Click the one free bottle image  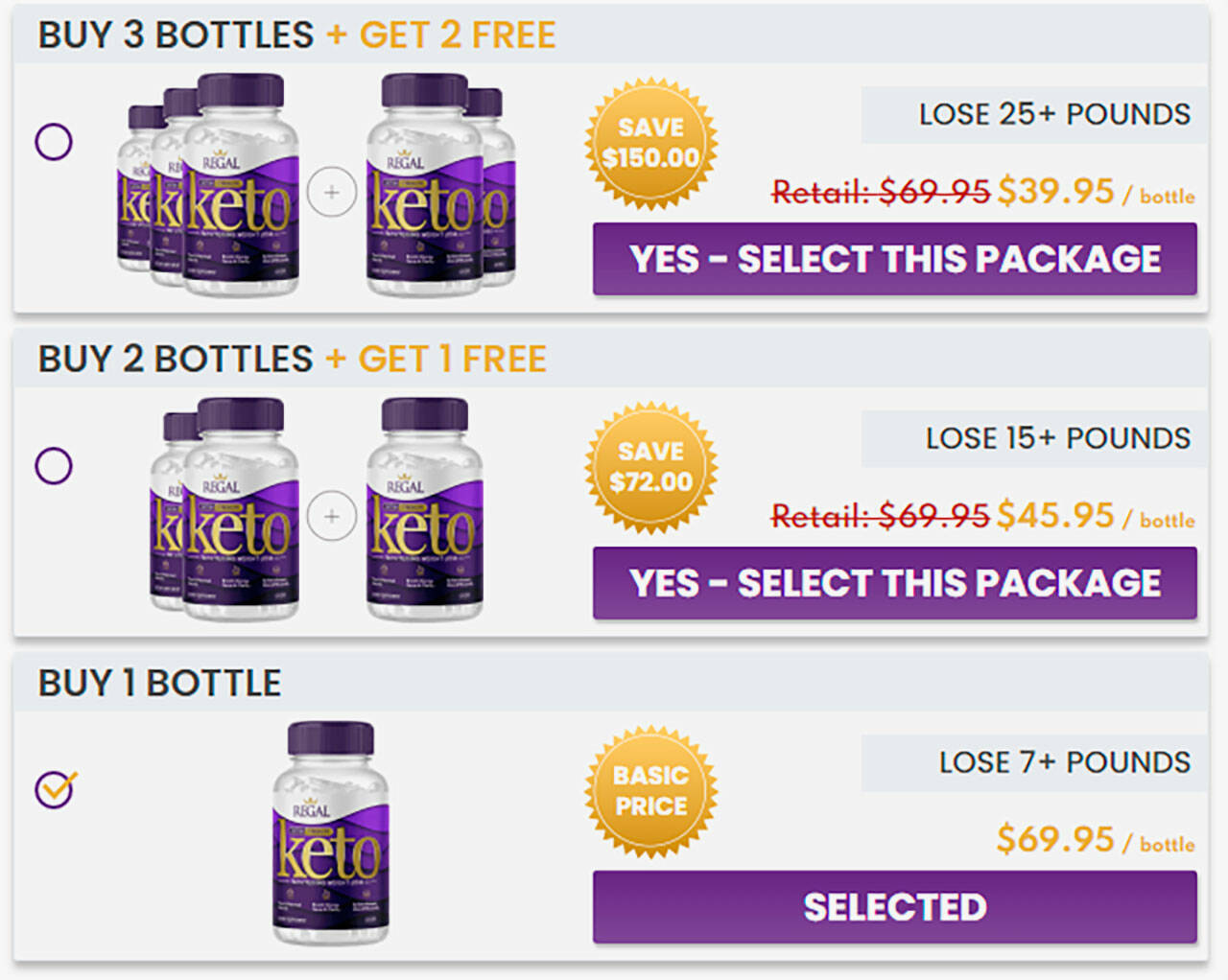(x=424, y=509)
